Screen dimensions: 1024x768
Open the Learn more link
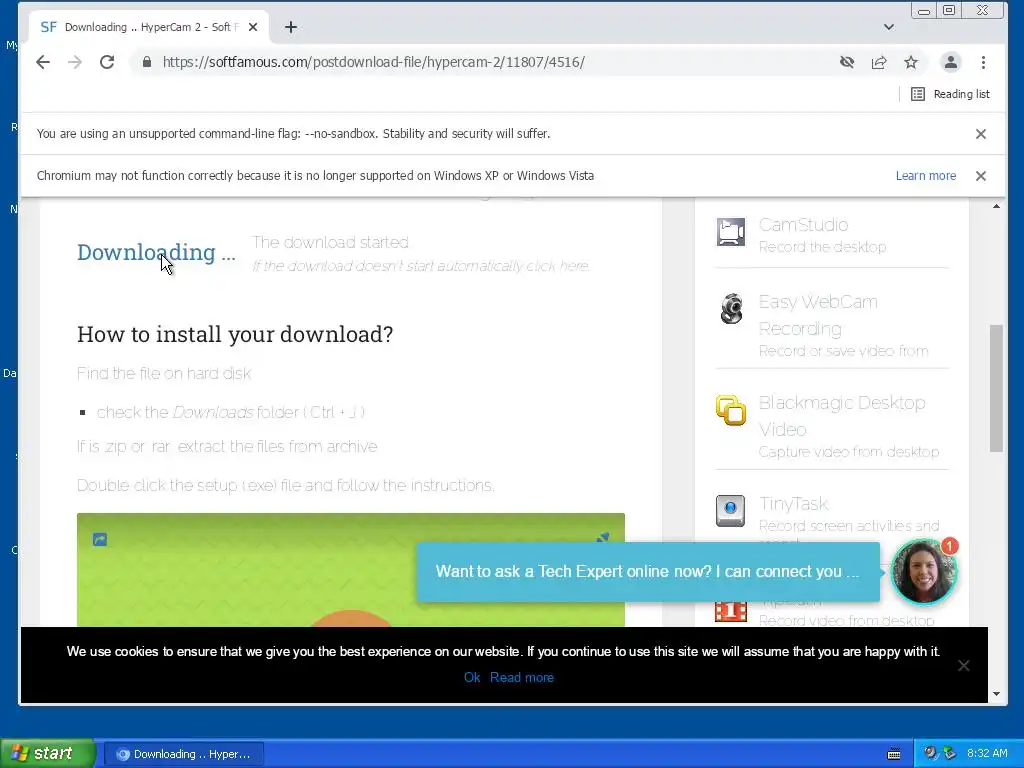(925, 176)
